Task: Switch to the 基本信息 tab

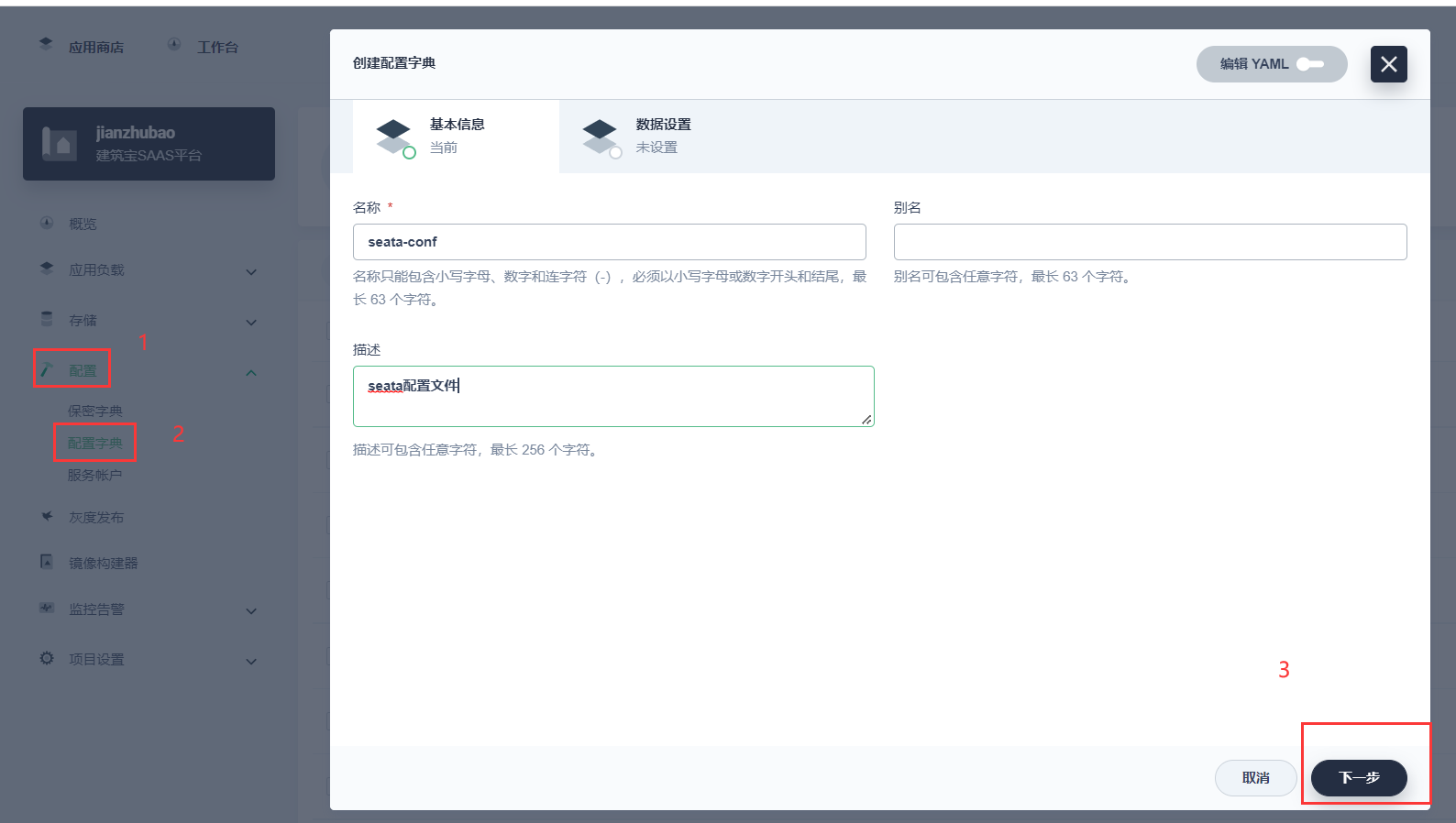Action: pyautogui.click(x=456, y=137)
